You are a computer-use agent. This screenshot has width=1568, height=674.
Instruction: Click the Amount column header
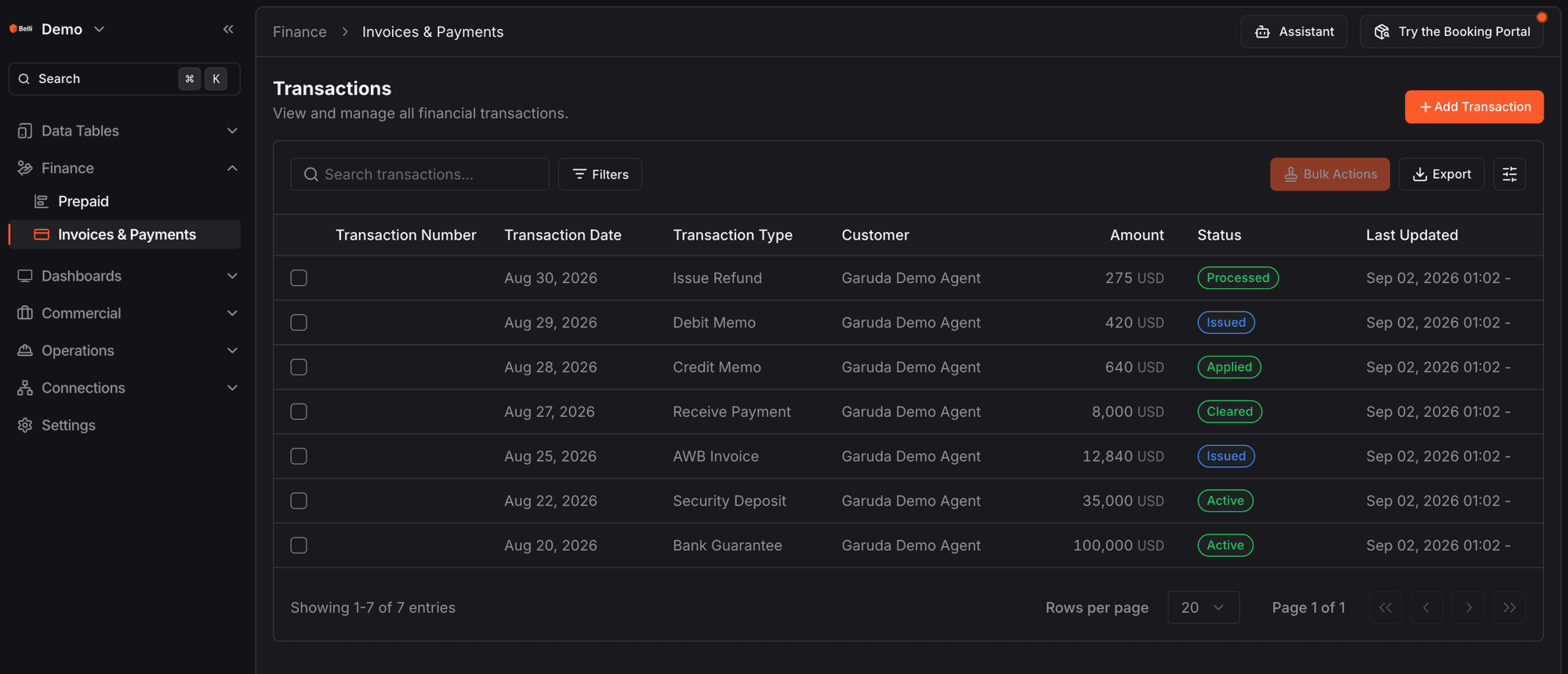coord(1137,235)
